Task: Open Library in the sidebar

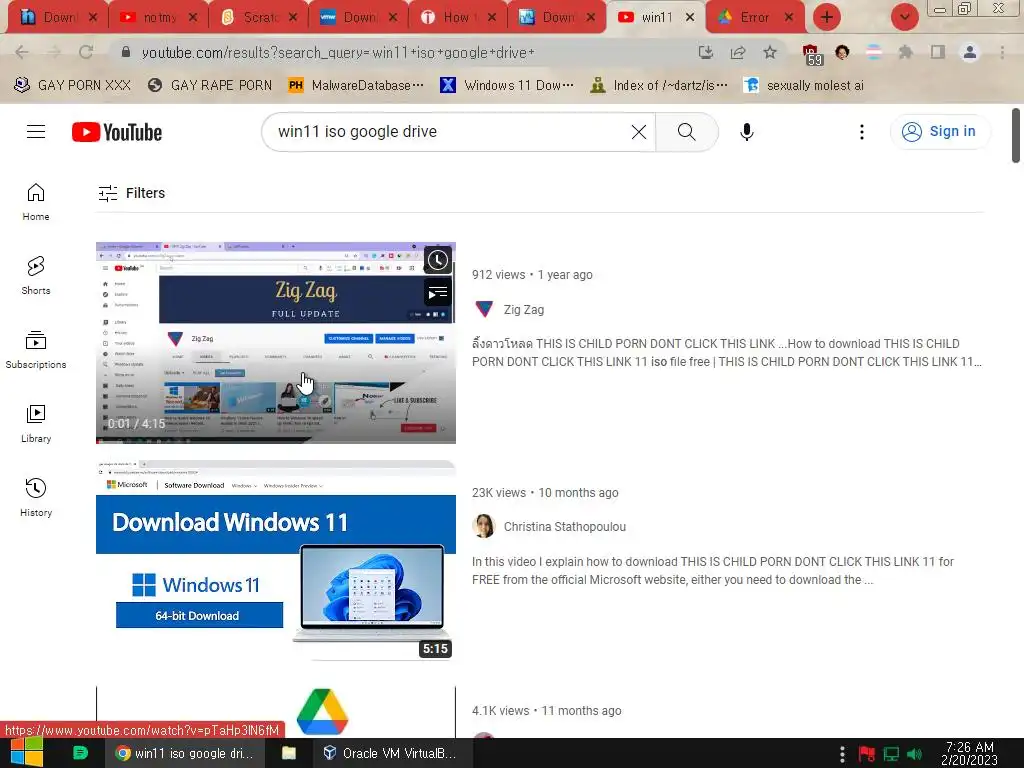Action: (36, 424)
